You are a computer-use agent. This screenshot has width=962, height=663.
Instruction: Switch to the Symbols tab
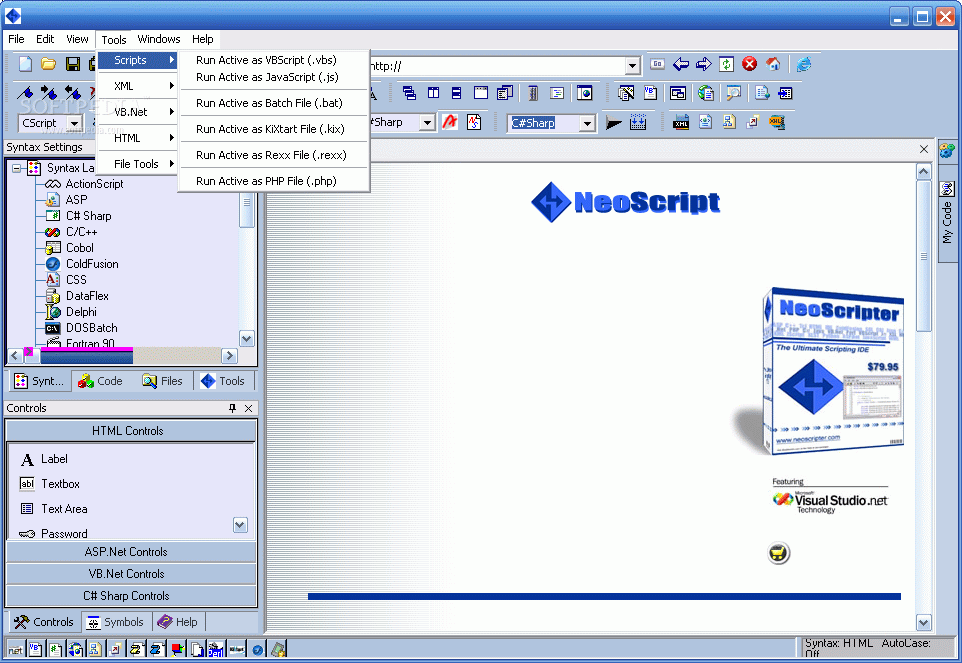click(115, 622)
